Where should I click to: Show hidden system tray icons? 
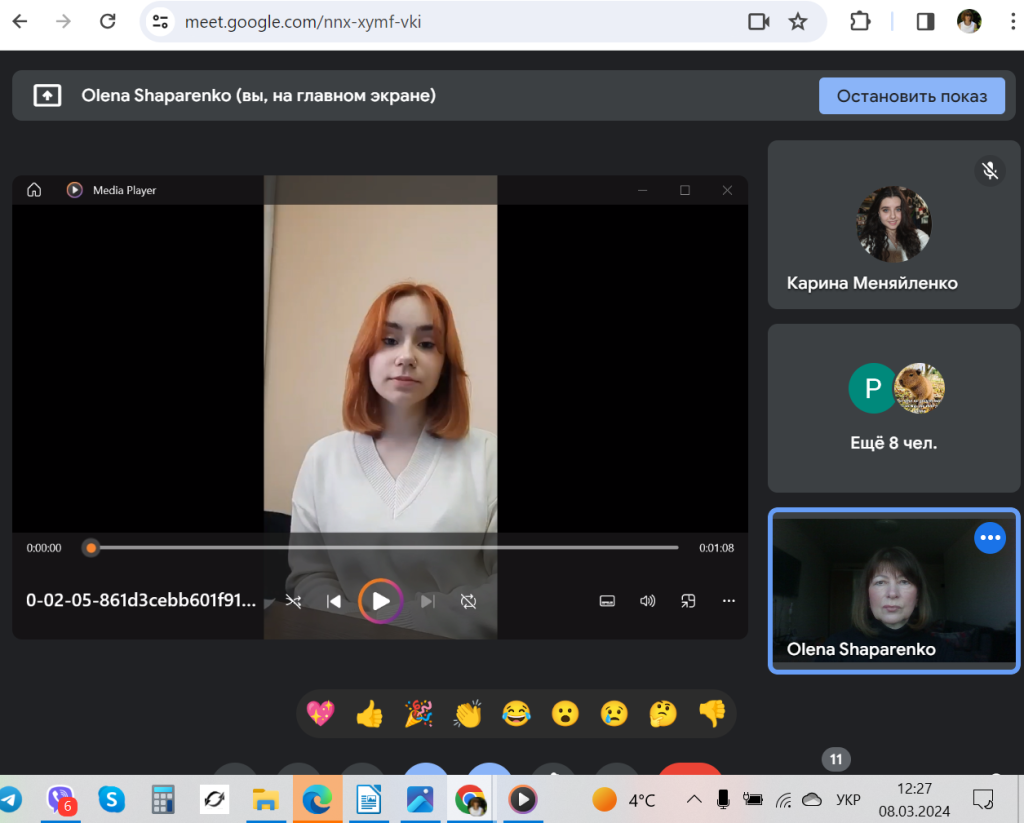(x=694, y=799)
